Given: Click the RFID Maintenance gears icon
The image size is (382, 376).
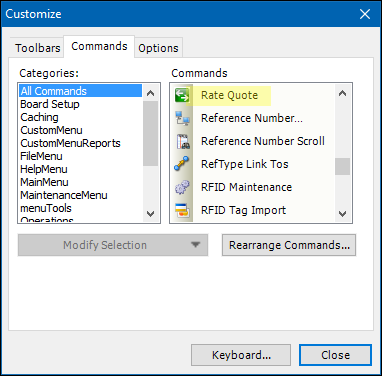Looking at the screenshot, I should point(182,187).
